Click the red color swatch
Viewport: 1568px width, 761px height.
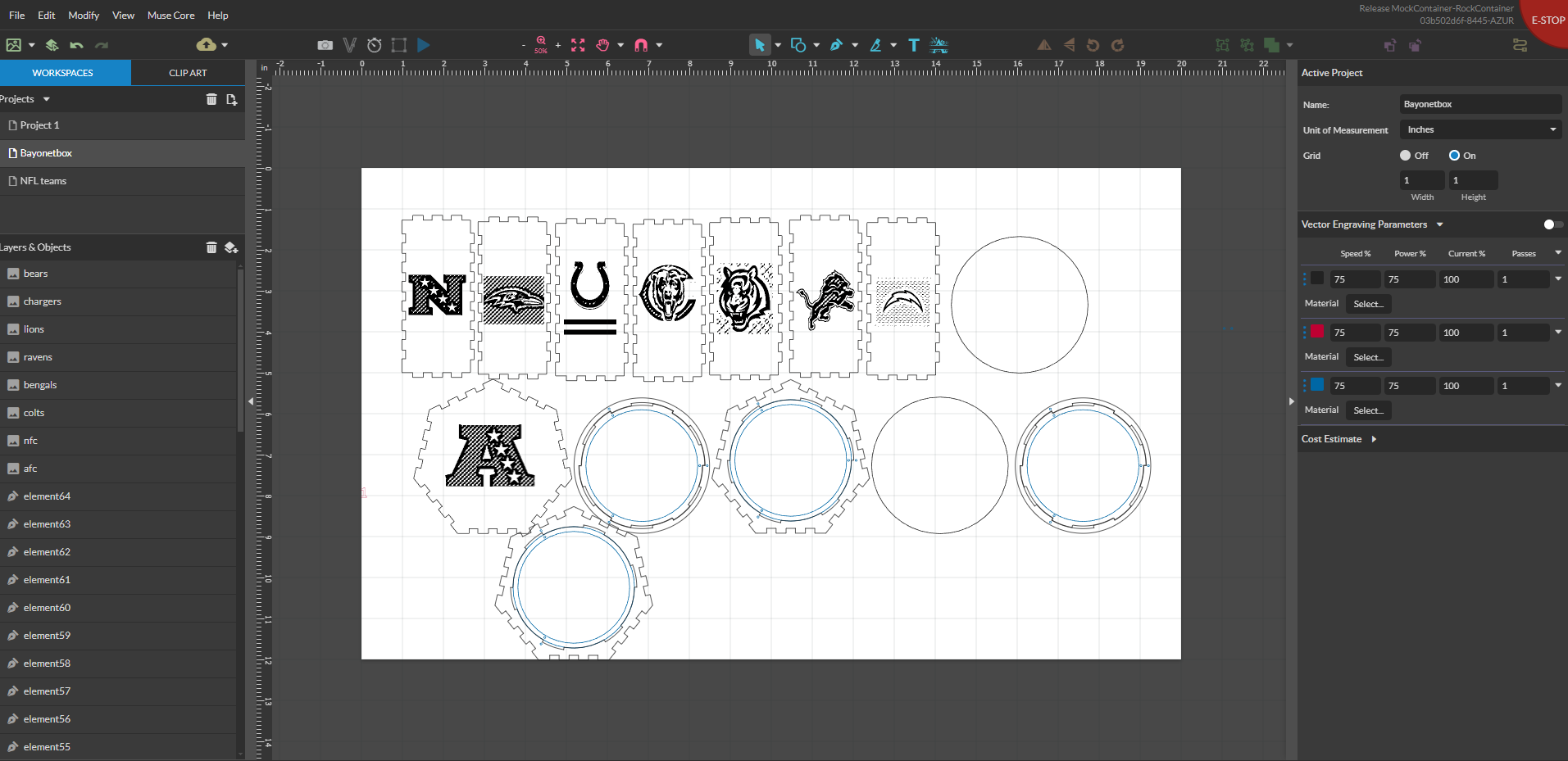tap(1317, 331)
